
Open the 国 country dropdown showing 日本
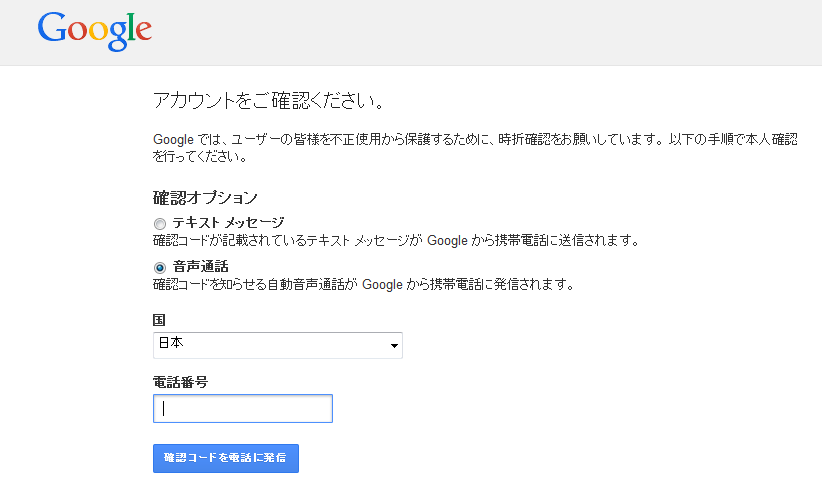(278, 345)
